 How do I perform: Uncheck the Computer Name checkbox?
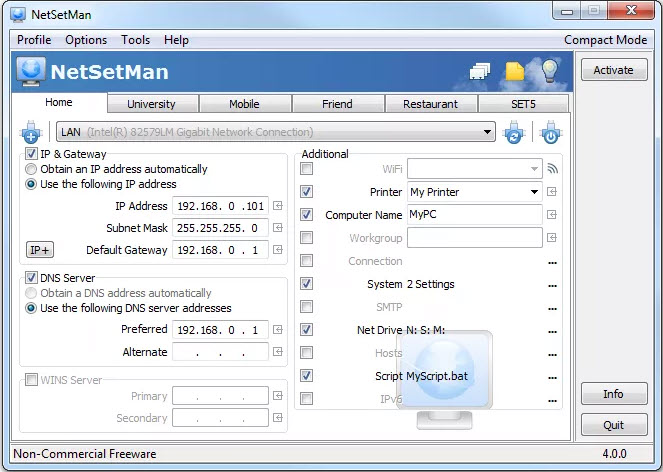307,214
